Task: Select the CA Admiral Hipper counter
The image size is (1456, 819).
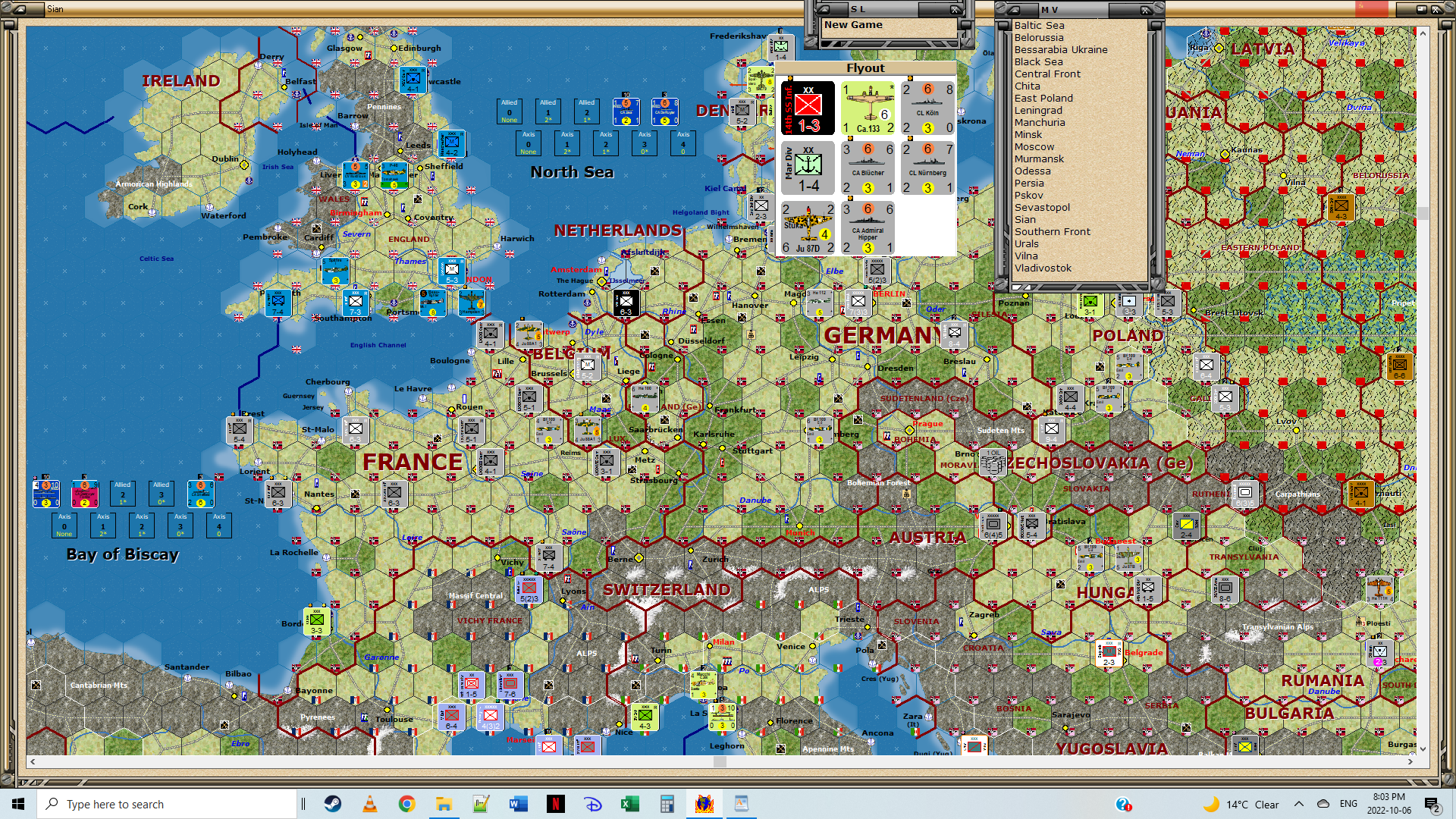Action: [868, 227]
